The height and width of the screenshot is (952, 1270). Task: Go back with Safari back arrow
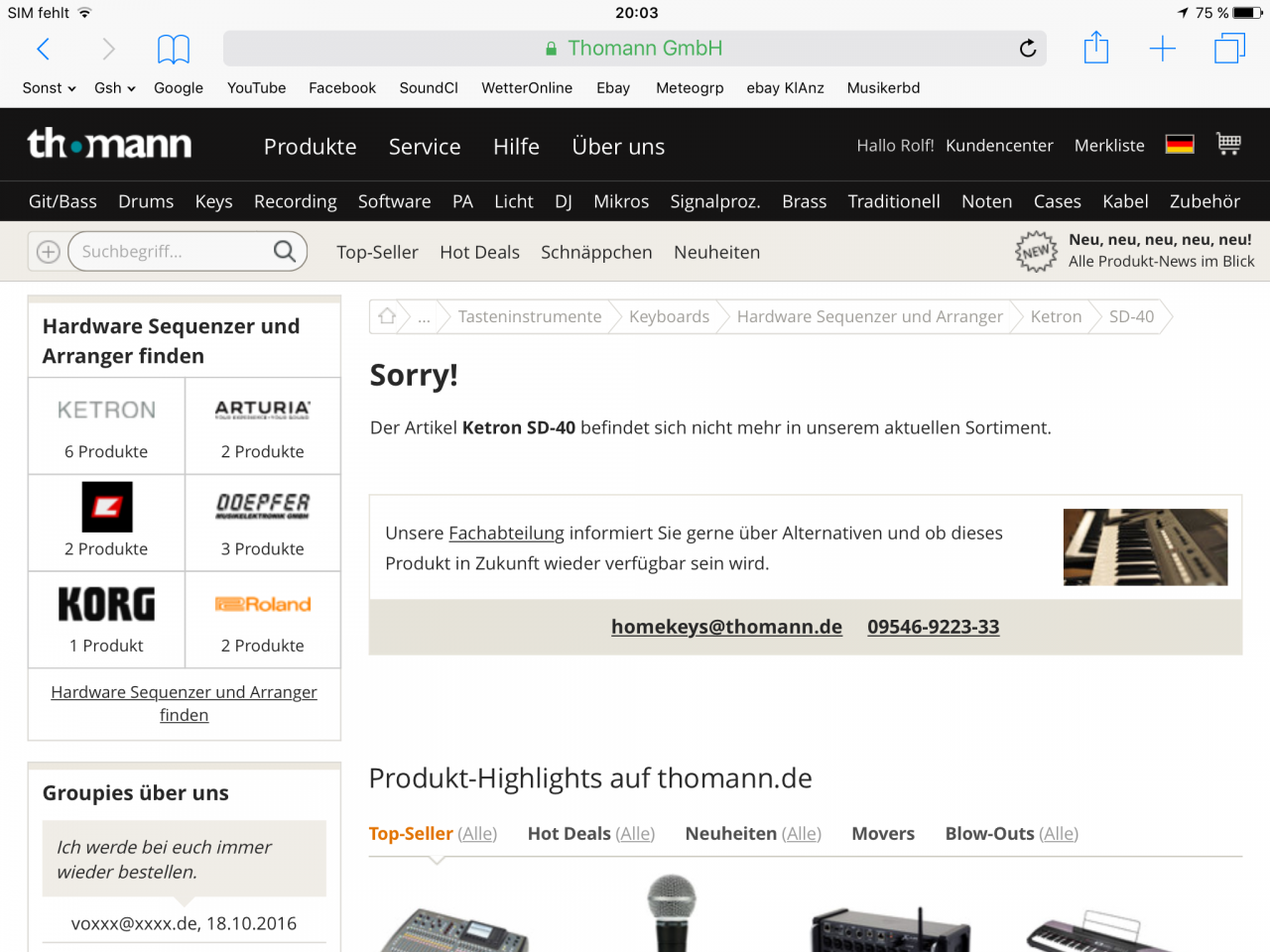tap(43, 49)
